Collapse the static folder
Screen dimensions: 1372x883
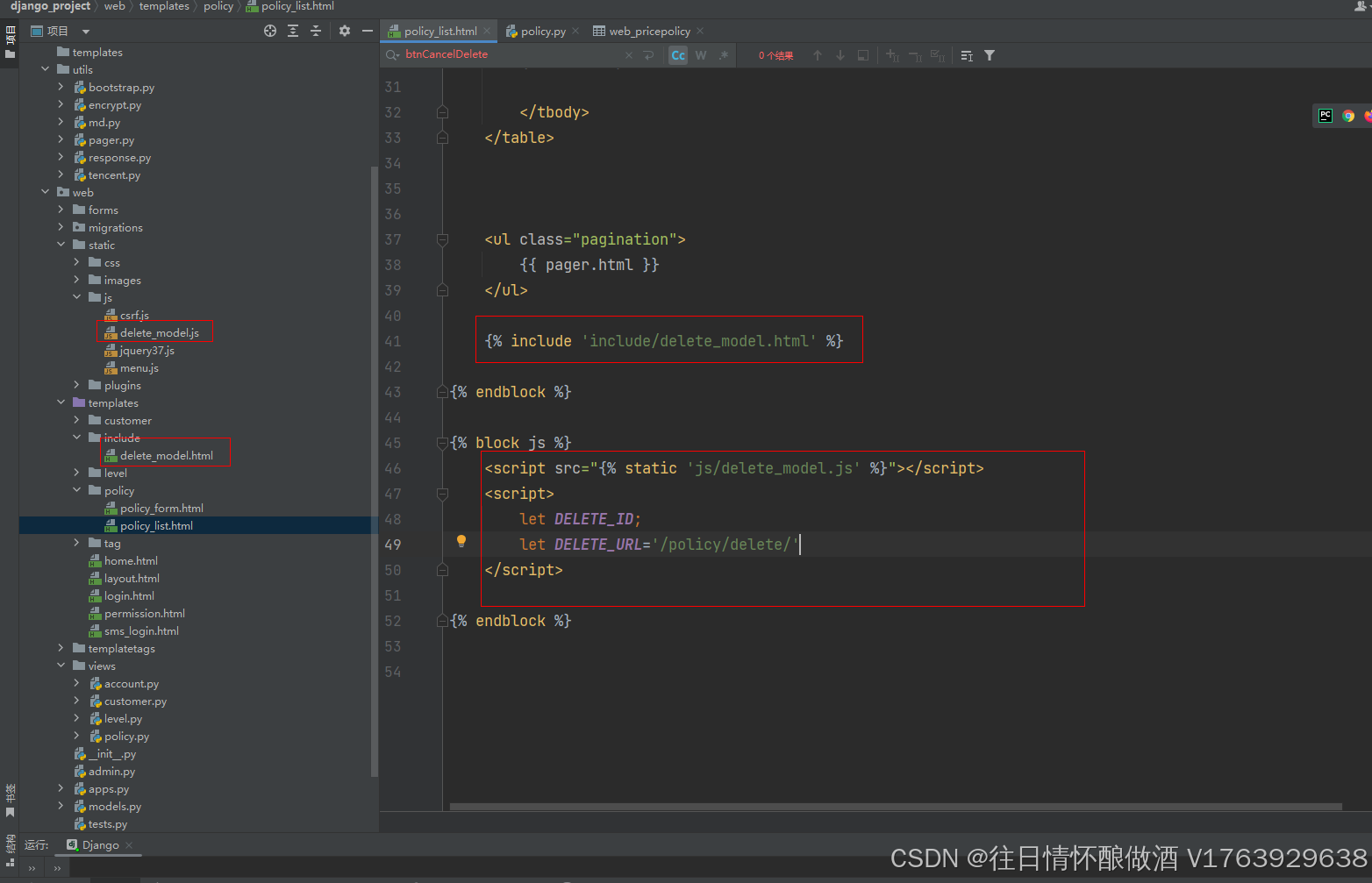61,245
